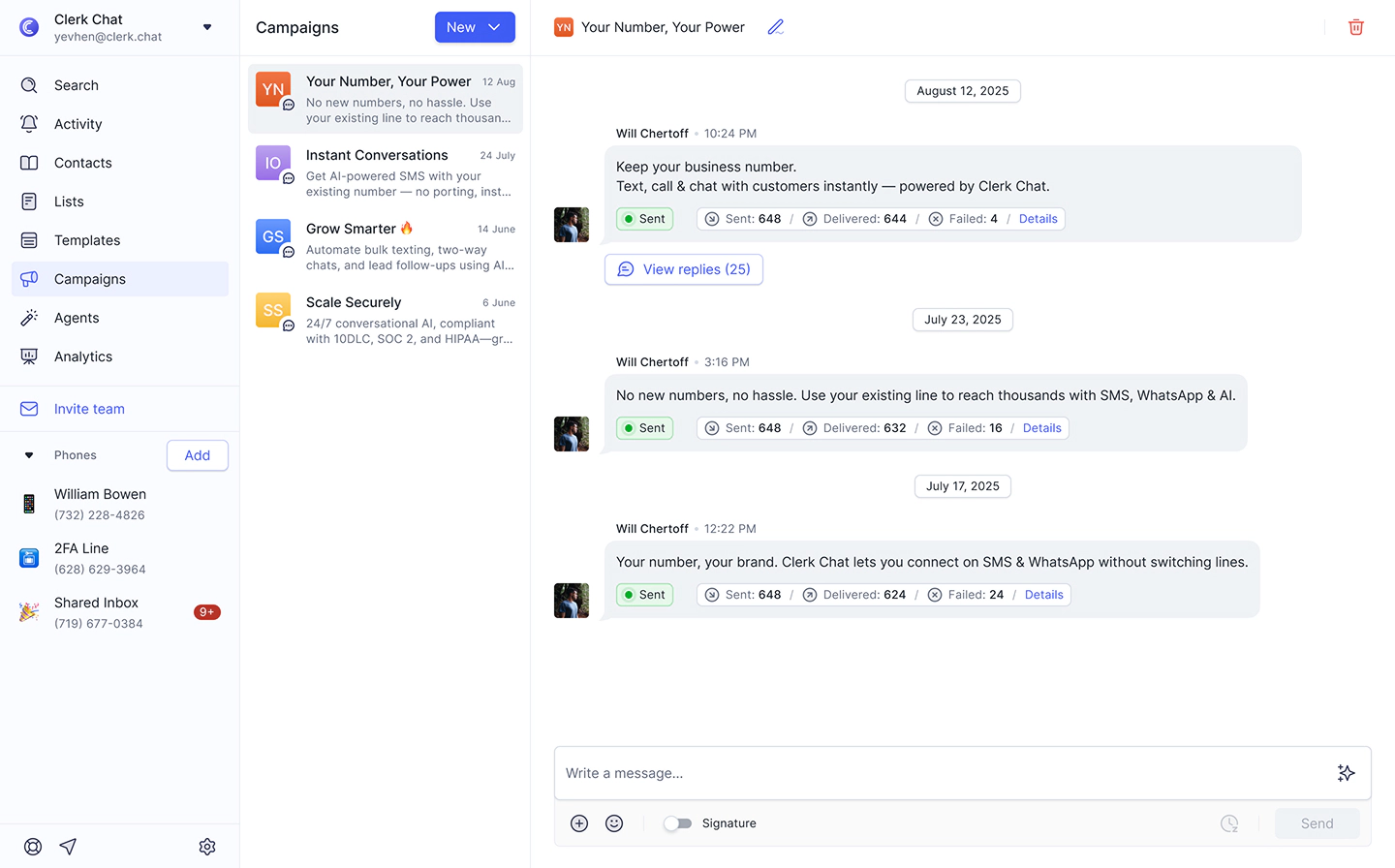1395x868 pixels.
Task: Open Details for the August 12 message
Action: pos(1038,219)
